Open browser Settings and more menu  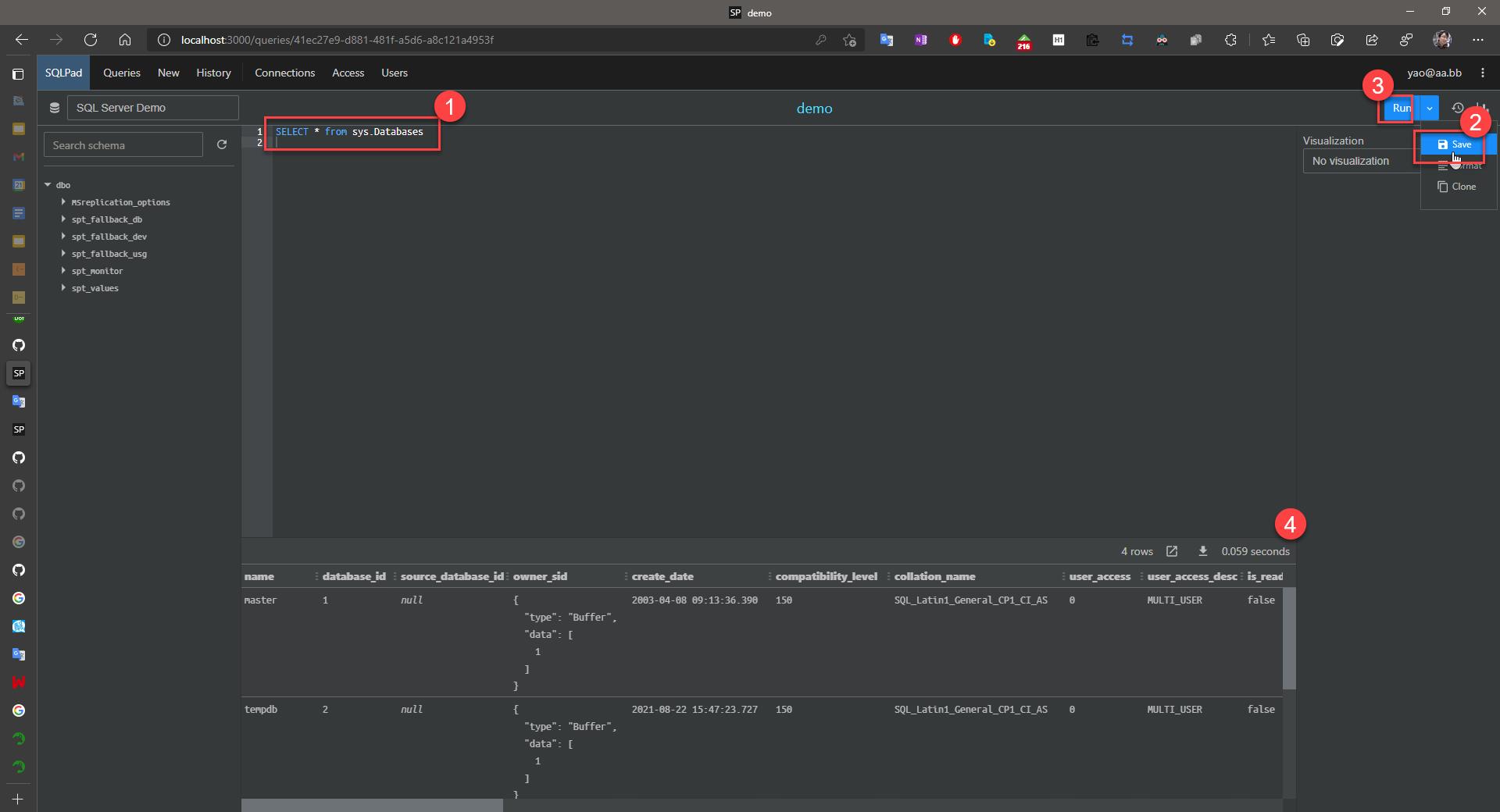click(x=1478, y=40)
